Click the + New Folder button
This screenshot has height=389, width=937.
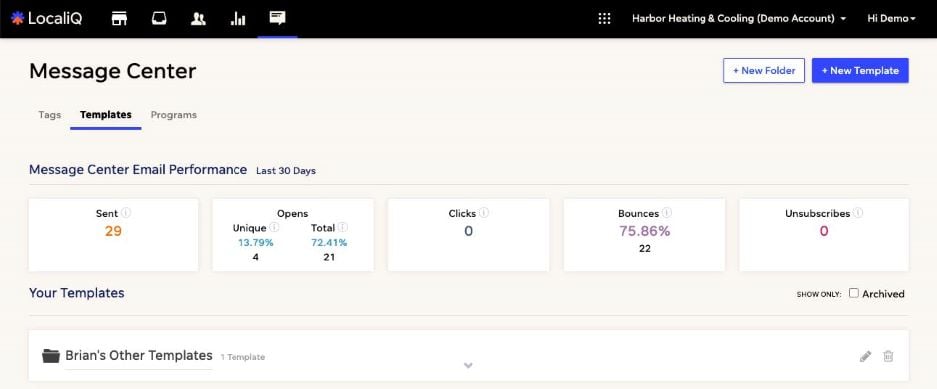[764, 71]
